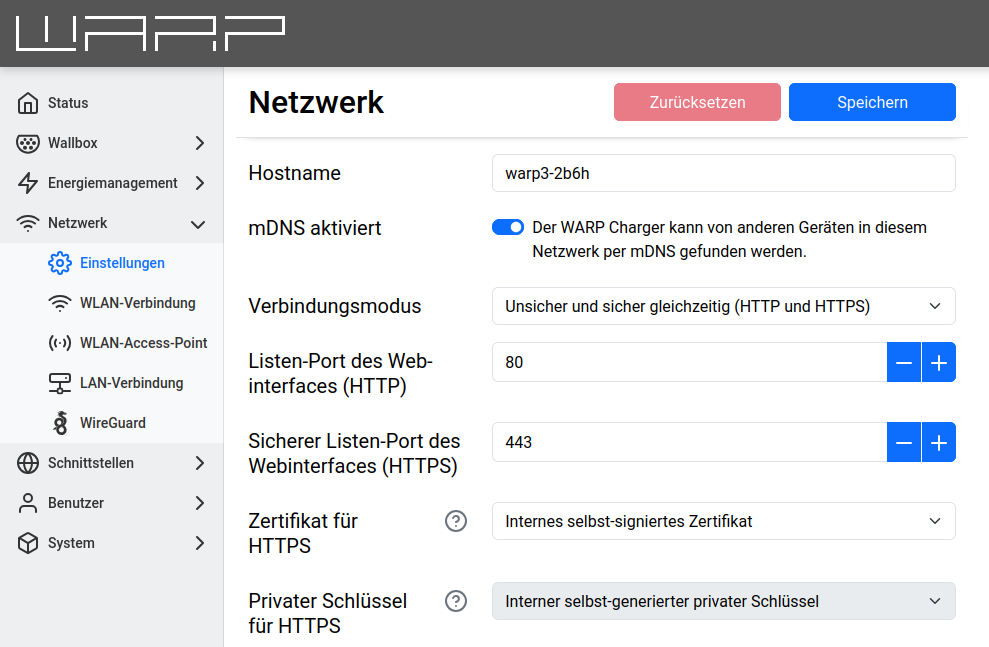The image size is (989, 647).
Task: Click the WARP logo in header
Action: coord(151,33)
